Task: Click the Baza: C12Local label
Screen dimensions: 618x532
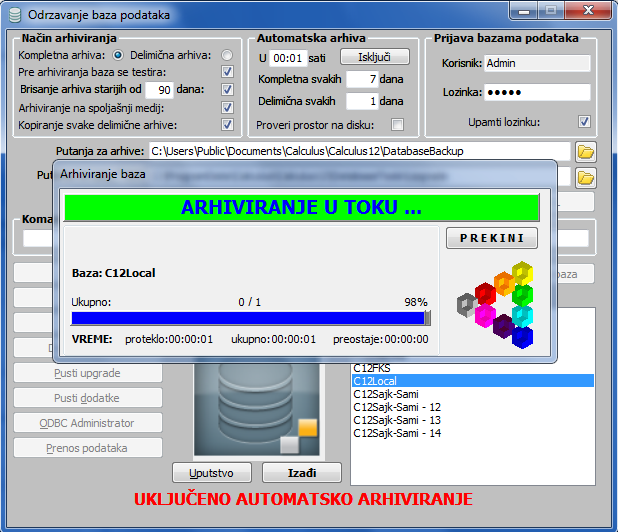Action: click(x=114, y=273)
